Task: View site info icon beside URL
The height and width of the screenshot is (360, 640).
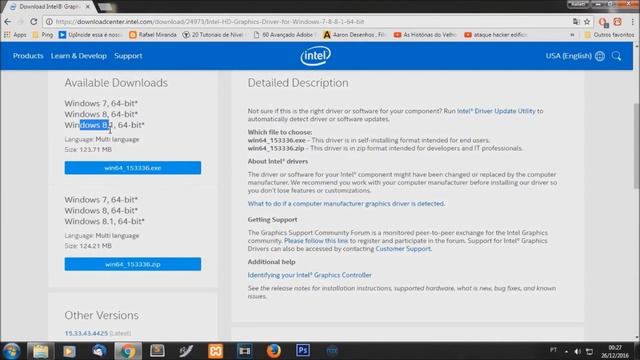Action: [49, 22]
